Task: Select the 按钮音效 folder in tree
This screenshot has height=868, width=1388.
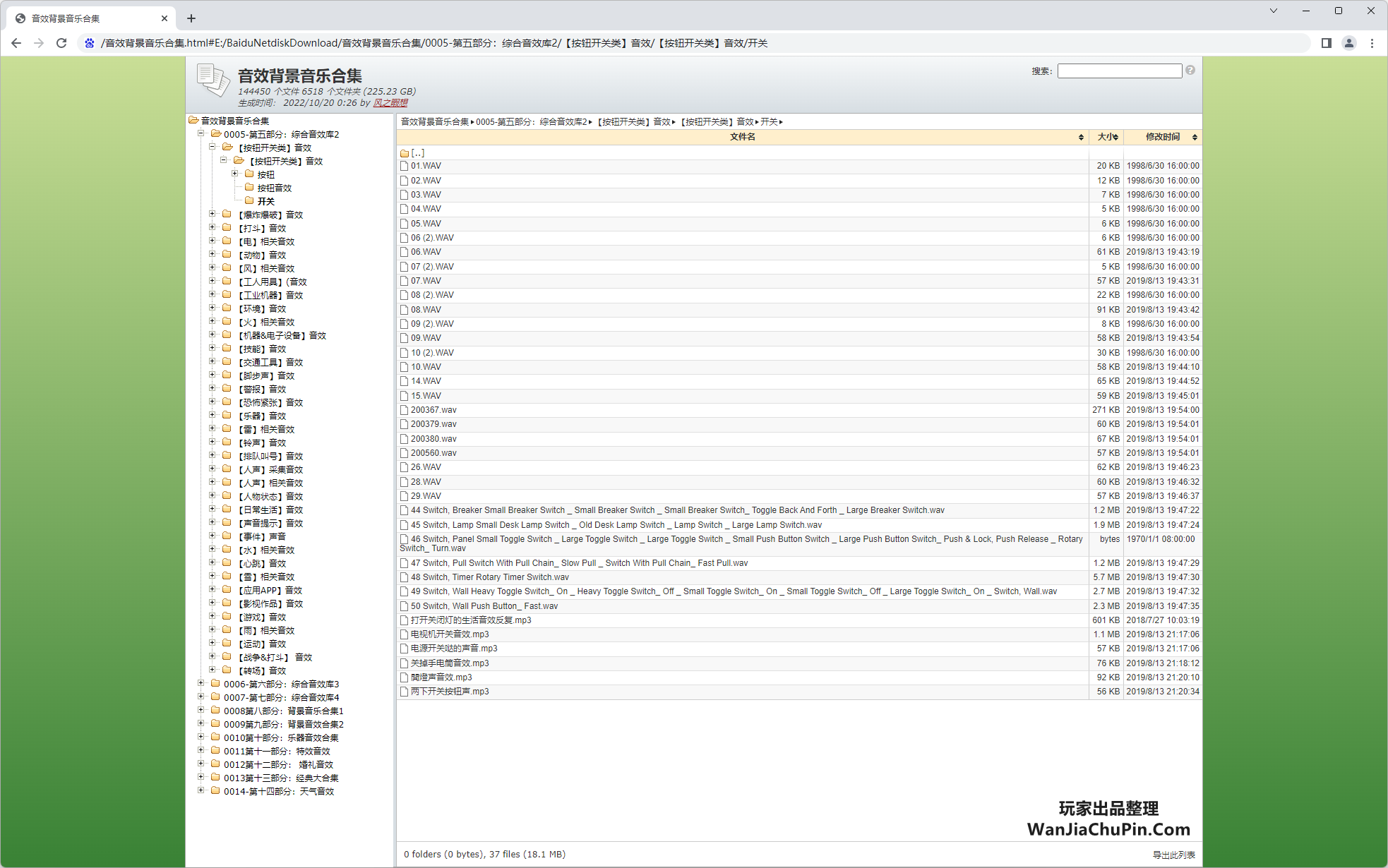Action: point(274,188)
